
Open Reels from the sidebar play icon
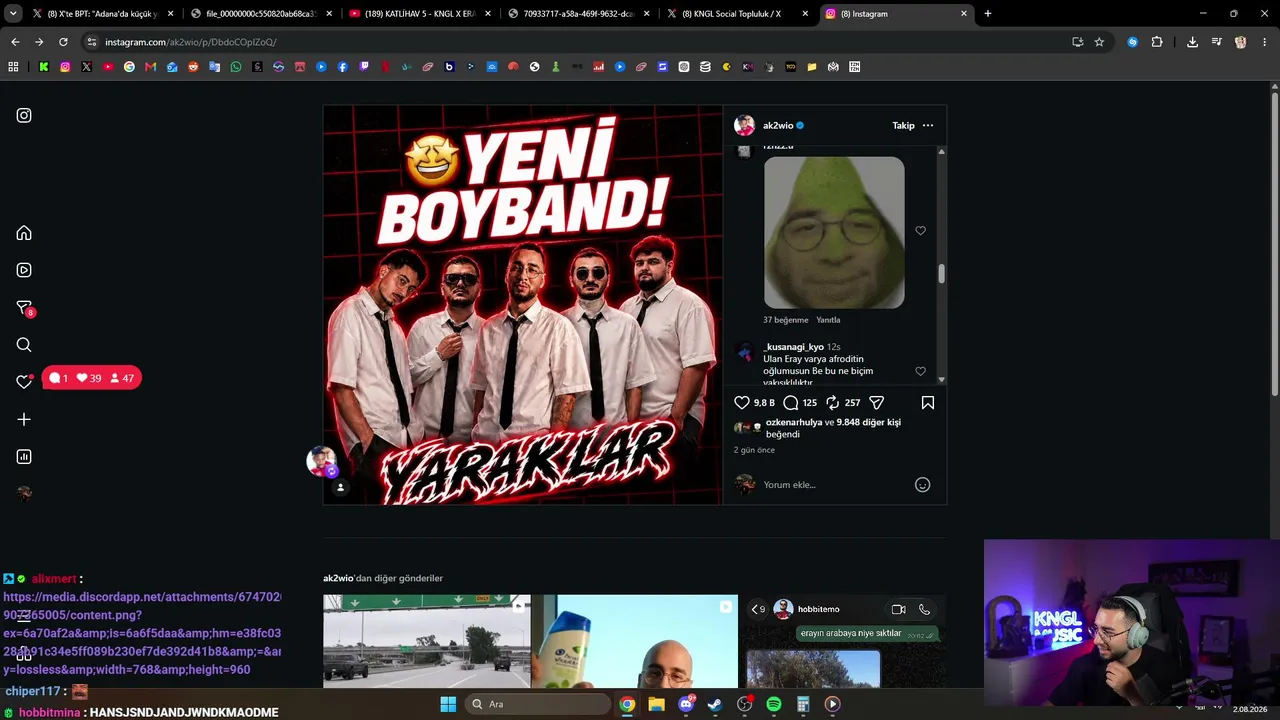[24, 270]
